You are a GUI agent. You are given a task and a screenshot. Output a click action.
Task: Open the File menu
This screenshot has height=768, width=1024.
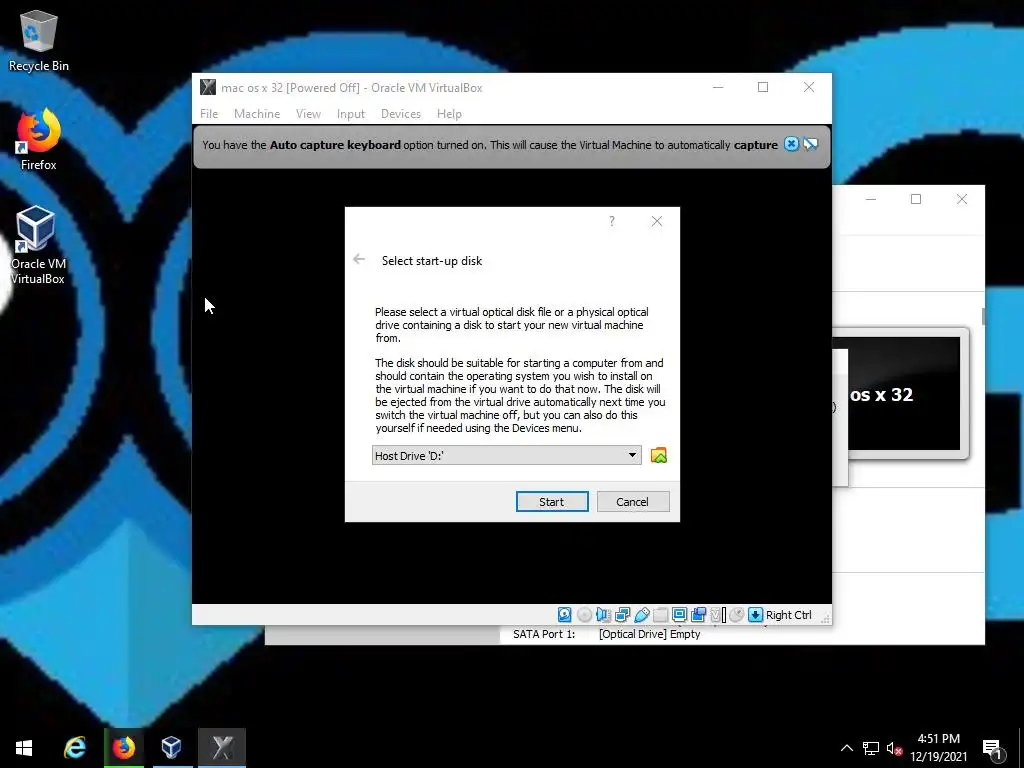point(209,114)
